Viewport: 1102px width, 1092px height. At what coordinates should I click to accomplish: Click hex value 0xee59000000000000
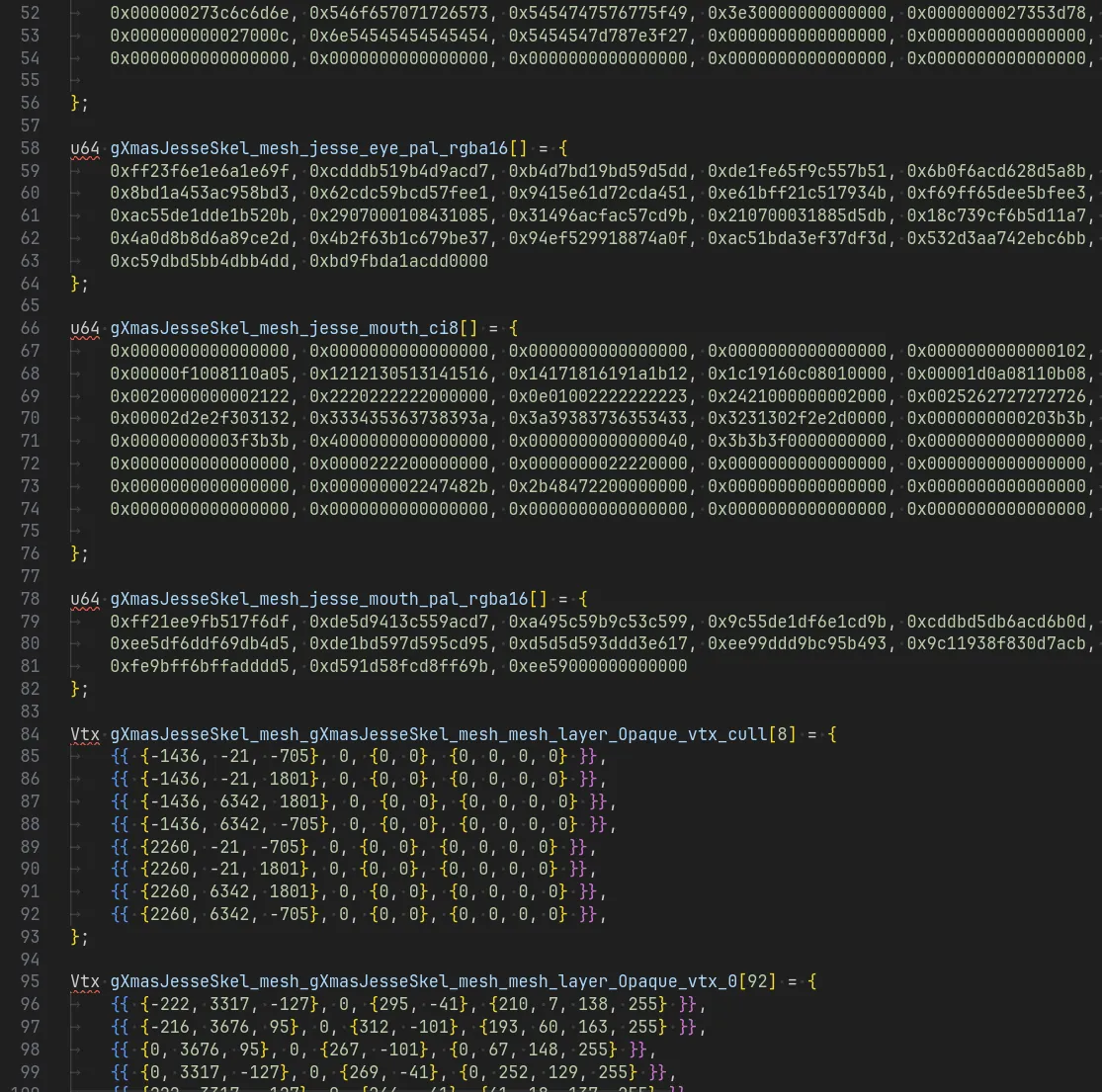point(598,666)
